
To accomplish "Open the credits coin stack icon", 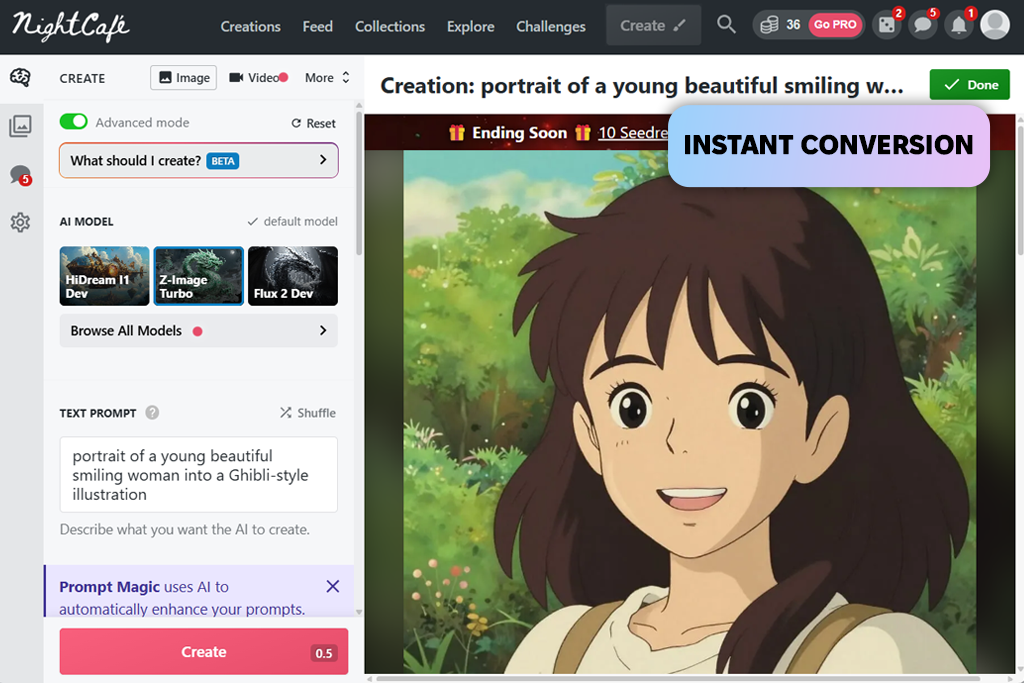I will [x=769, y=25].
